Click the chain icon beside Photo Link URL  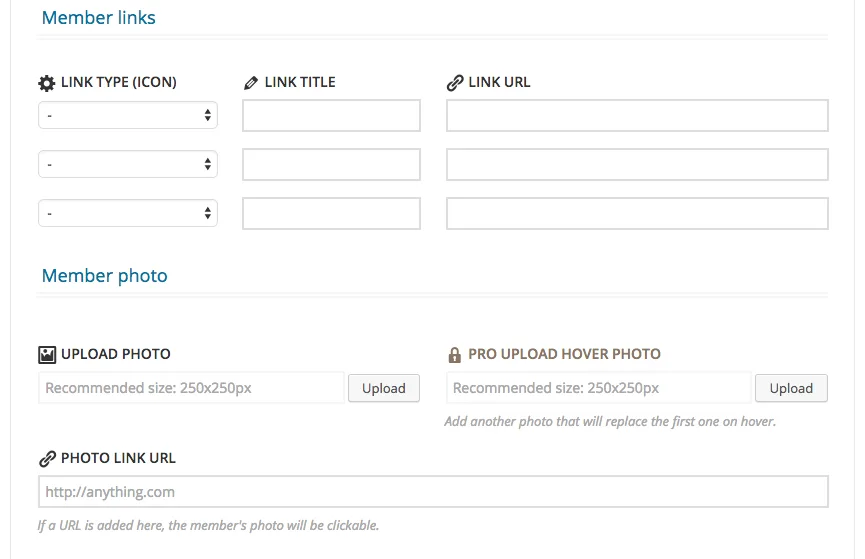[x=47, y=459]
